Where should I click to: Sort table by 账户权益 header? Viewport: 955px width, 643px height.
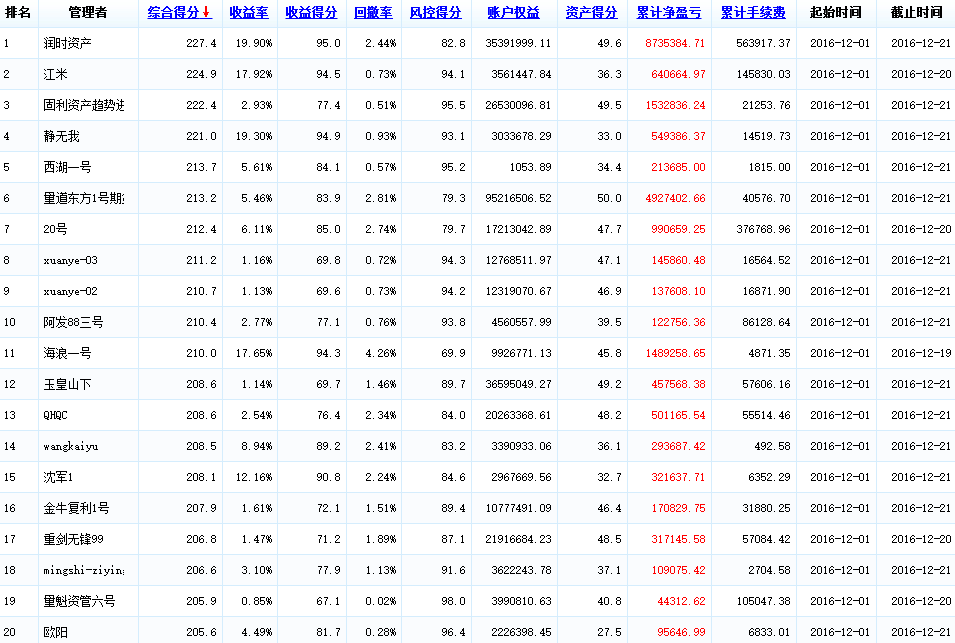tap(513, 12)
